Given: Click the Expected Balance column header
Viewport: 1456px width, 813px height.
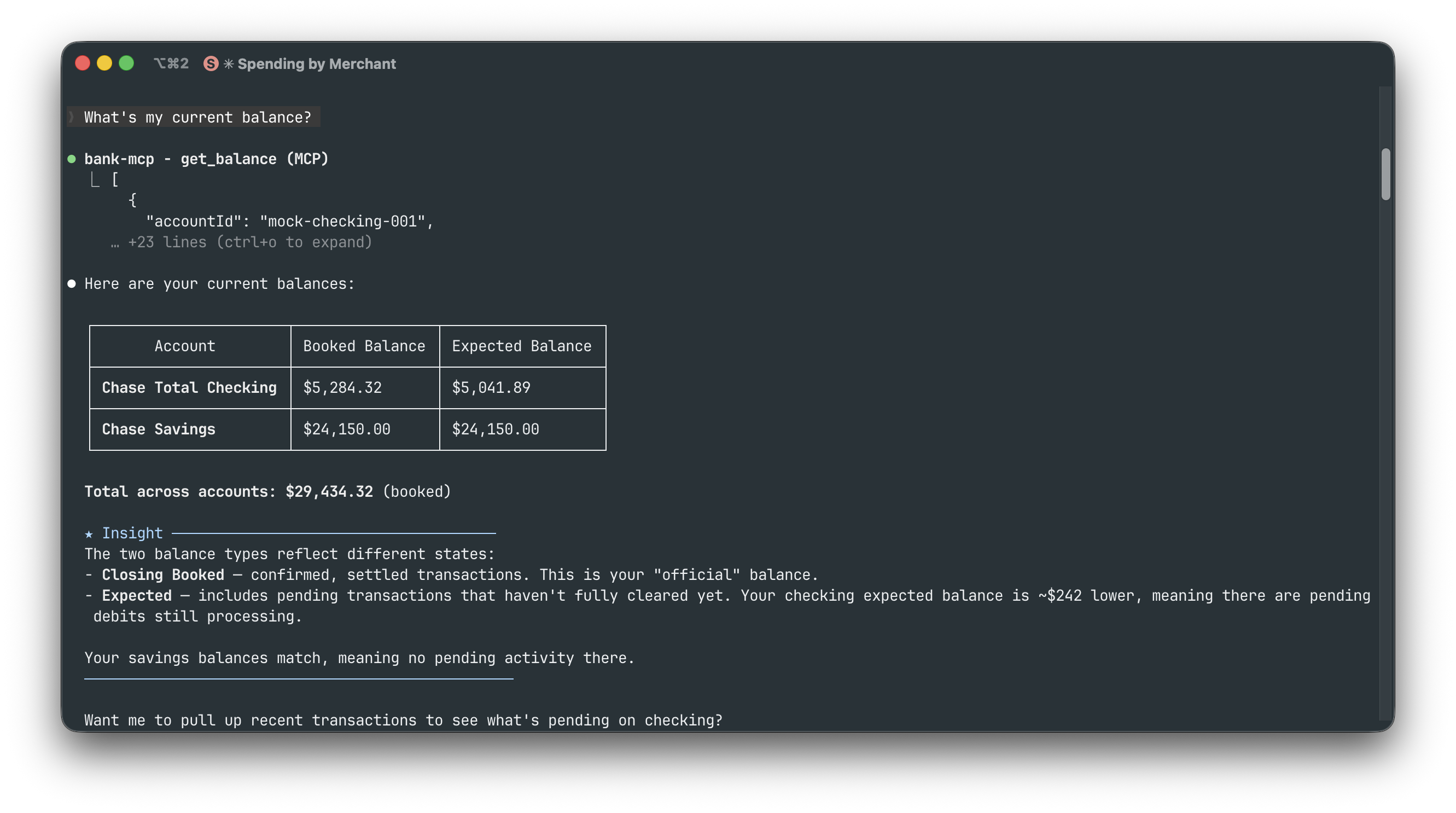Looking at the screenshot, I should click(x=521, y=346).
